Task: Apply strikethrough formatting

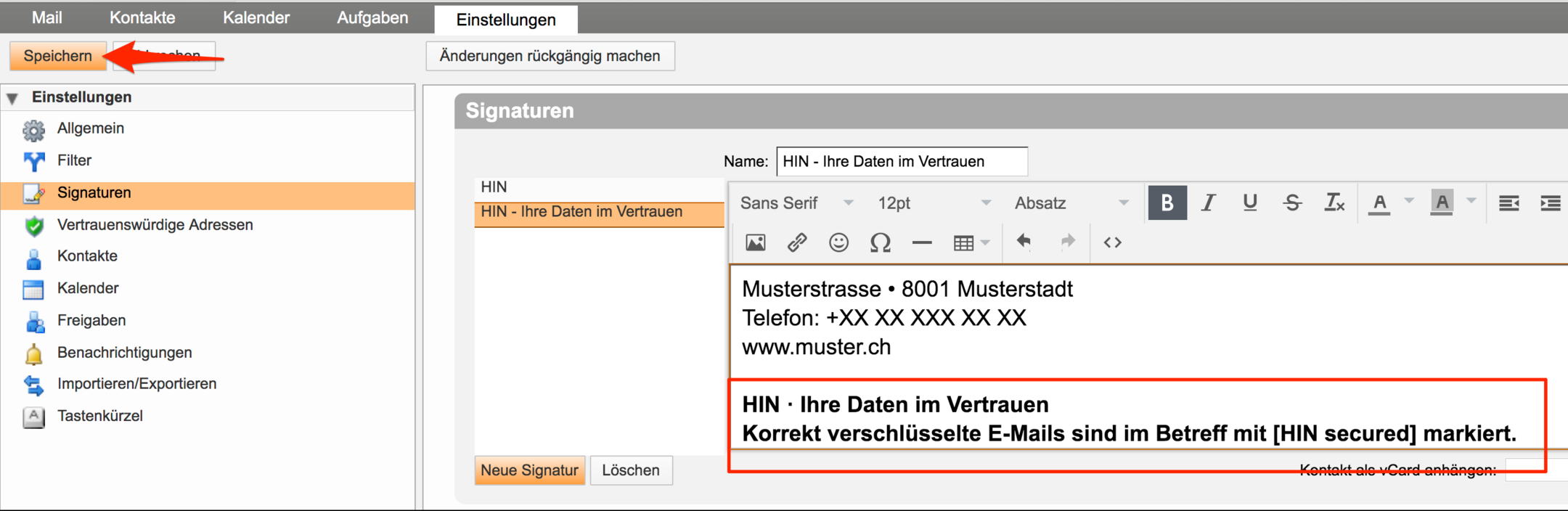Action: 1292,203
